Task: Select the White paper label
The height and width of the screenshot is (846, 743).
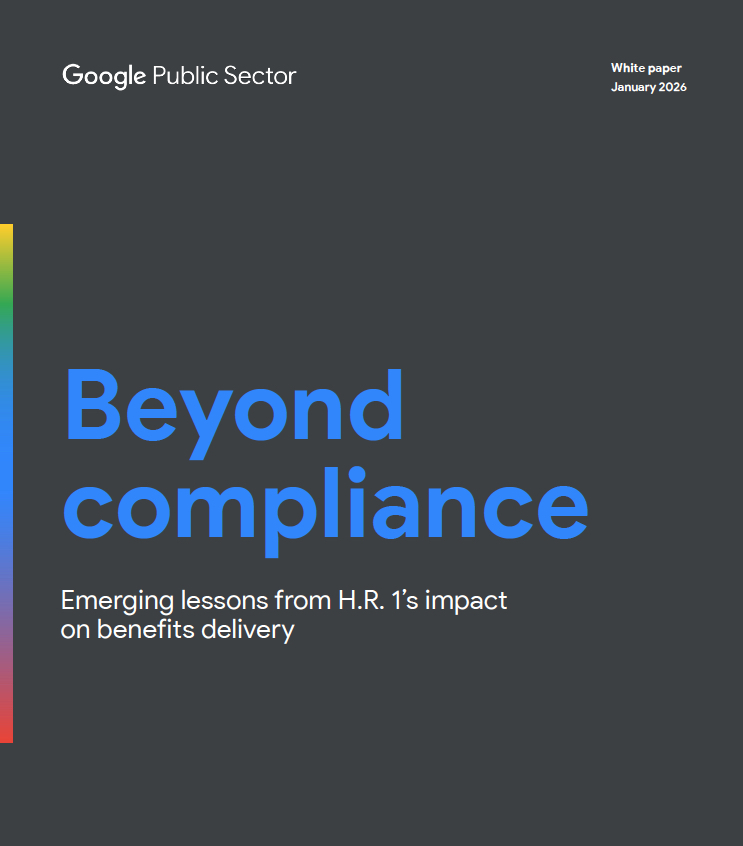Action: pyautogui.click(x=646, y=68)
